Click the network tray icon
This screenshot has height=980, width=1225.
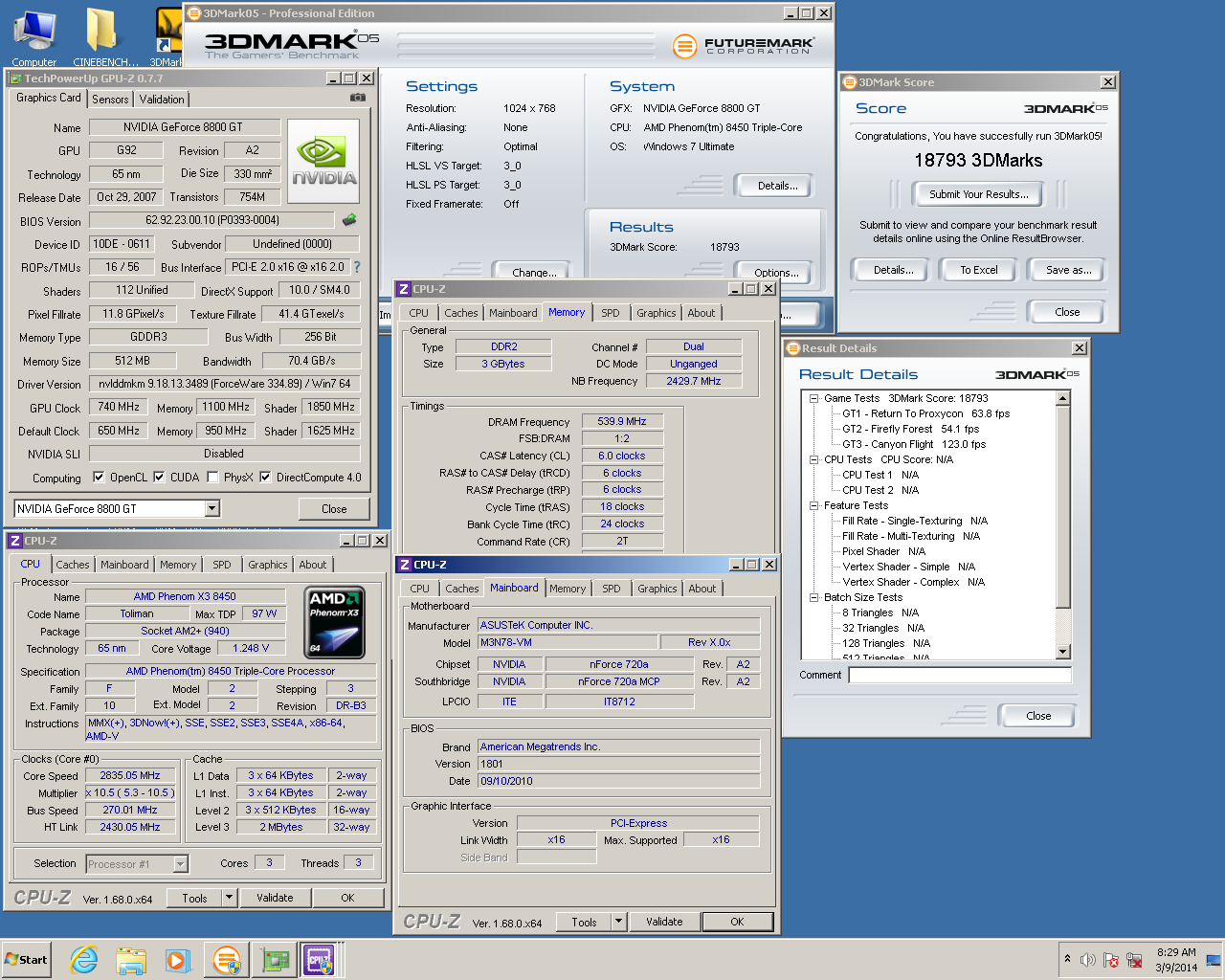point(1134,960)
